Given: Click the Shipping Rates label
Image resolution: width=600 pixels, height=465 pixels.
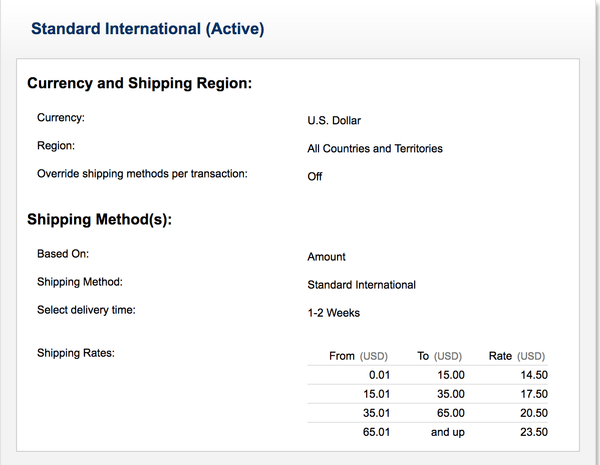Looking at the screenshot, I should 76,353.
